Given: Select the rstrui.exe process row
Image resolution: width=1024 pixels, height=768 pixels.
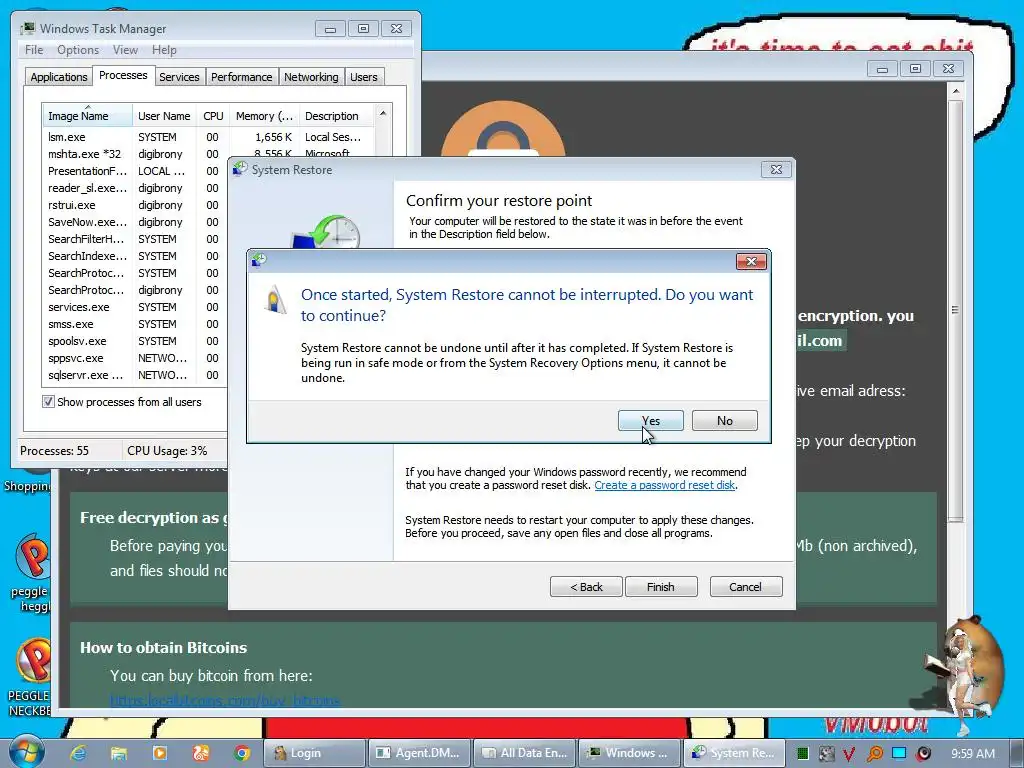Looking at the screenshot, I should [x=135, y=205].
